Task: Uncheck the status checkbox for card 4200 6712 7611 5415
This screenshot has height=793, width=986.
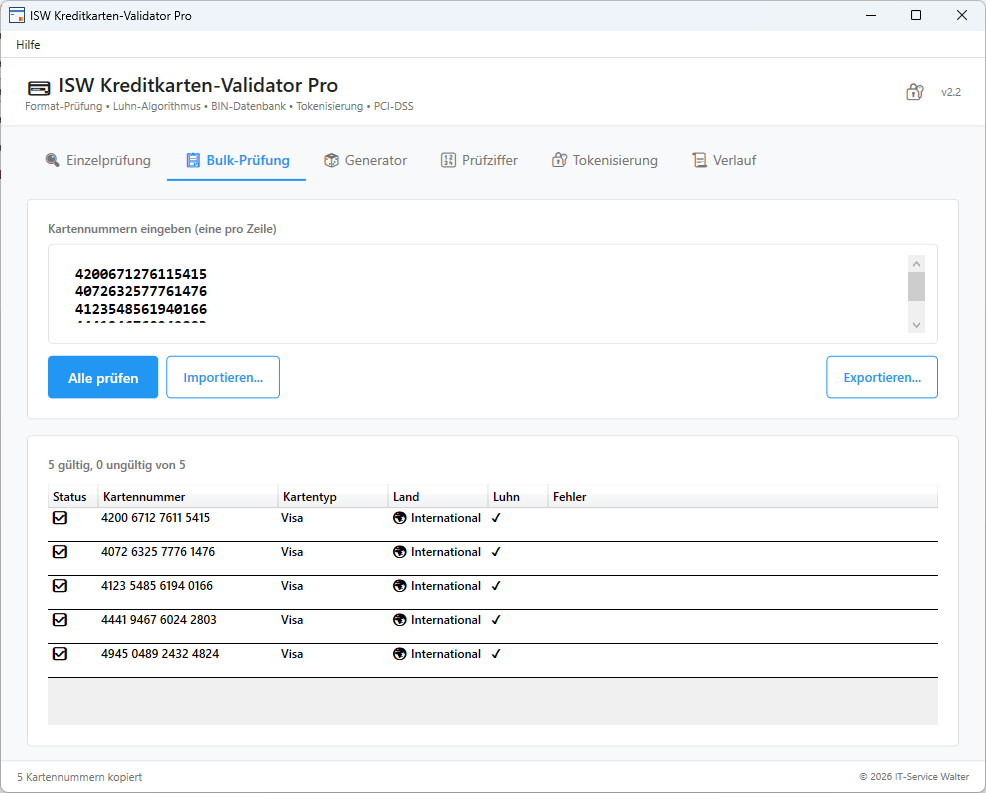Action: pos(60,518)
